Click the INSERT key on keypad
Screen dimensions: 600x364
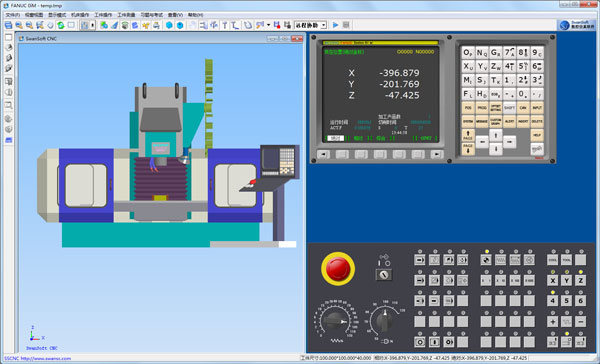click(x=523, y=122)
